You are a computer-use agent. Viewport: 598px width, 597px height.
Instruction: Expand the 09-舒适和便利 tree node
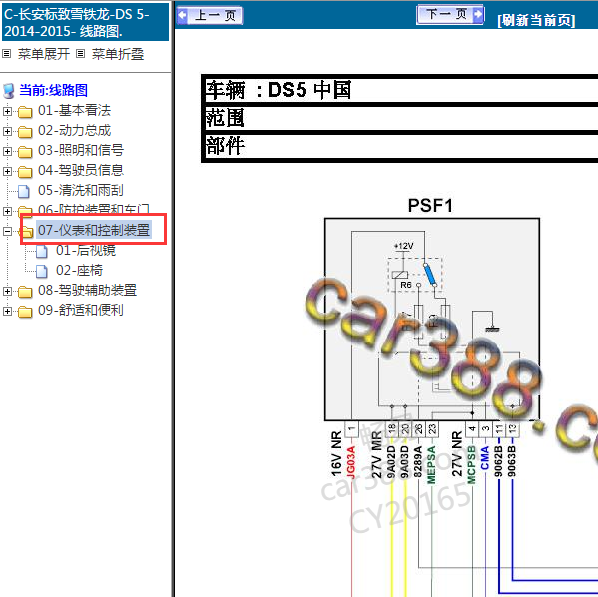click(x=7, y=311)
